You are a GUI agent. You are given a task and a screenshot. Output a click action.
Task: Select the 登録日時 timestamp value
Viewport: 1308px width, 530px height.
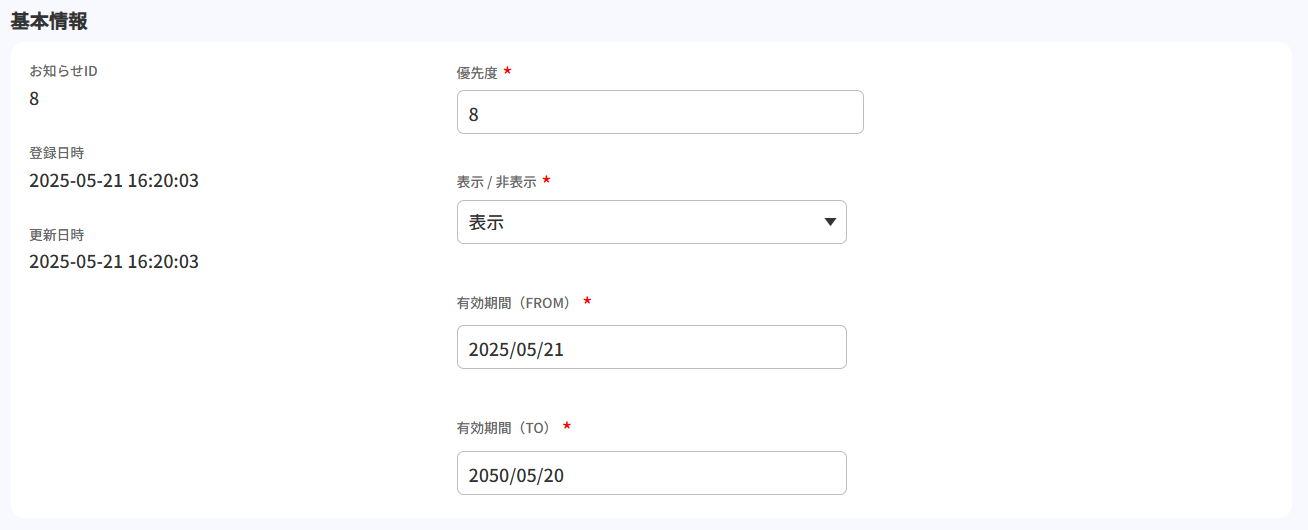[114, 181]
